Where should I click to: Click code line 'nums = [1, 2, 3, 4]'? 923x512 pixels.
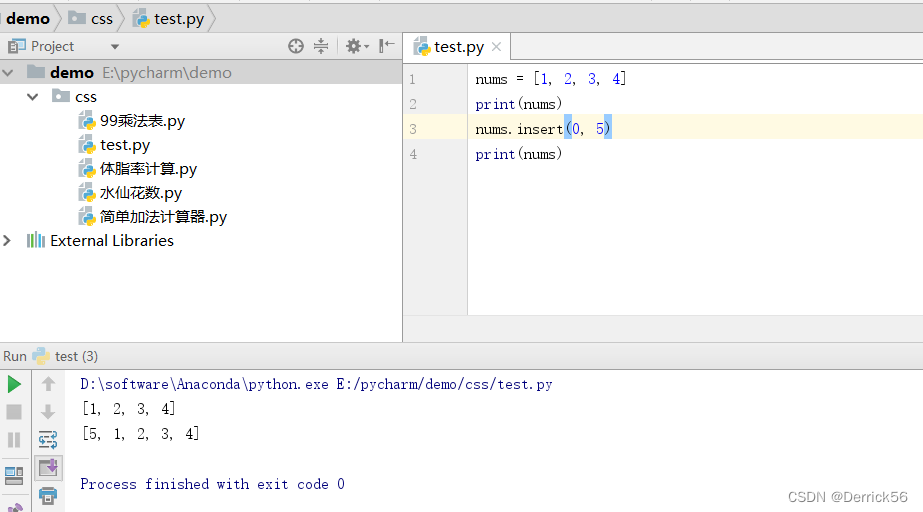[550, 79]
